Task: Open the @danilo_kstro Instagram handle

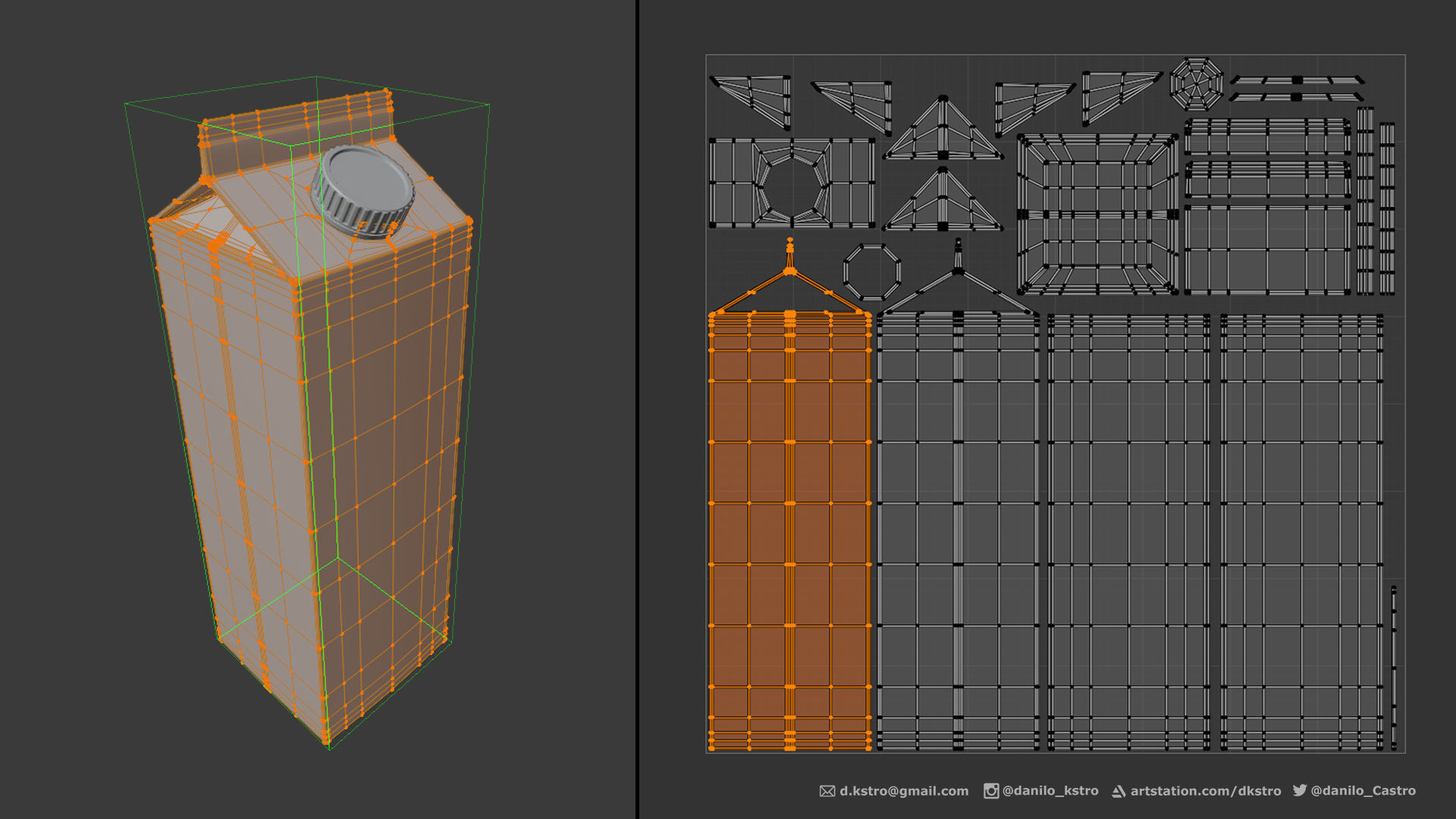Action: click(1050, 791)
